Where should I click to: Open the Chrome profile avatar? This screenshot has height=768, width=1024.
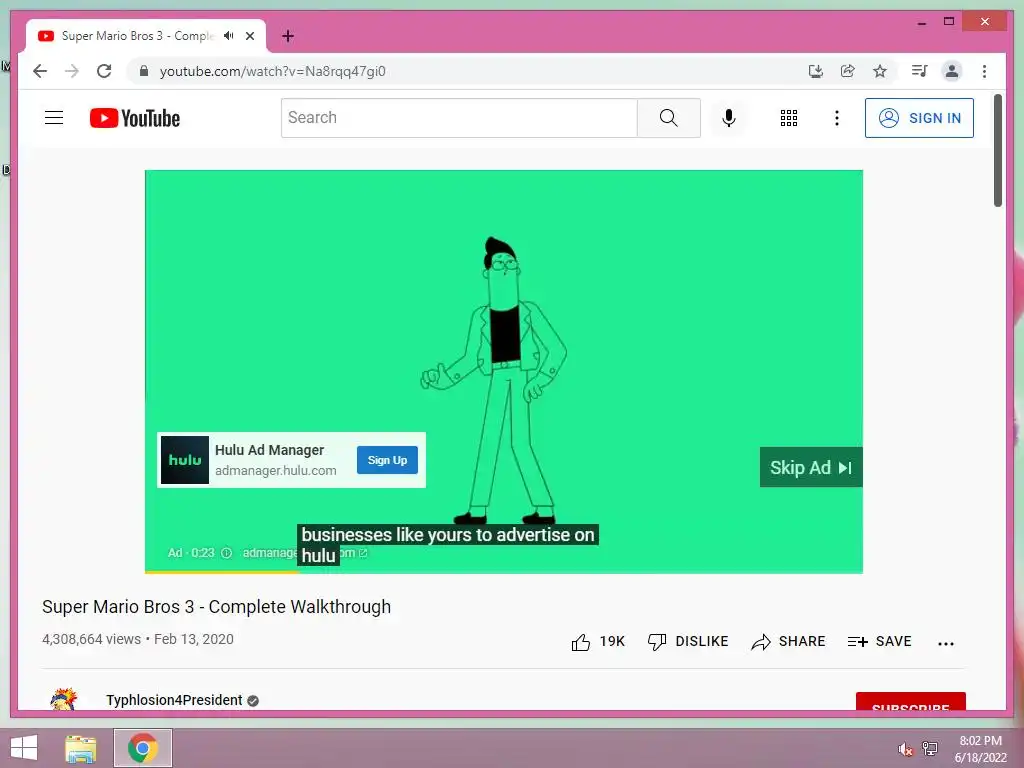point(952,71)
